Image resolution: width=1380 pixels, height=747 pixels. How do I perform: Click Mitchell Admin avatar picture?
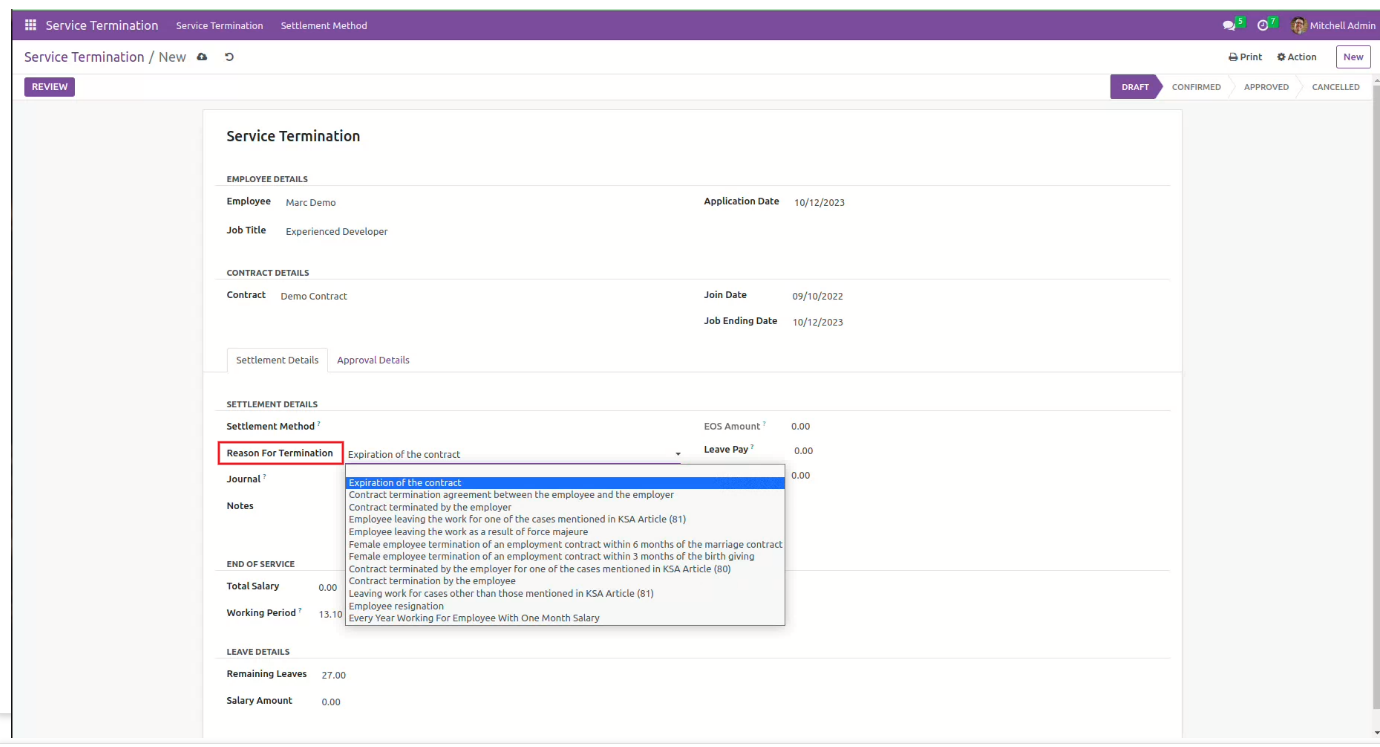click(1299, 25)
